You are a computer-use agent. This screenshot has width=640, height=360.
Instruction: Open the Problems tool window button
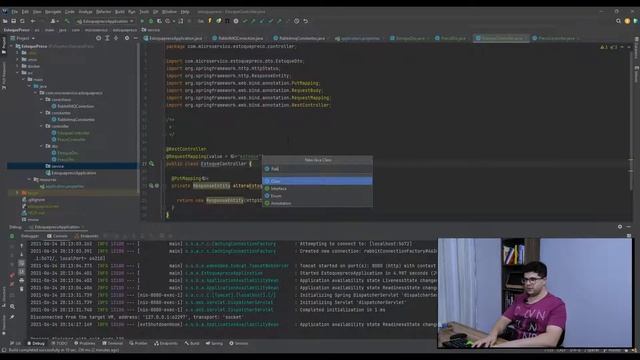point(84,343)
